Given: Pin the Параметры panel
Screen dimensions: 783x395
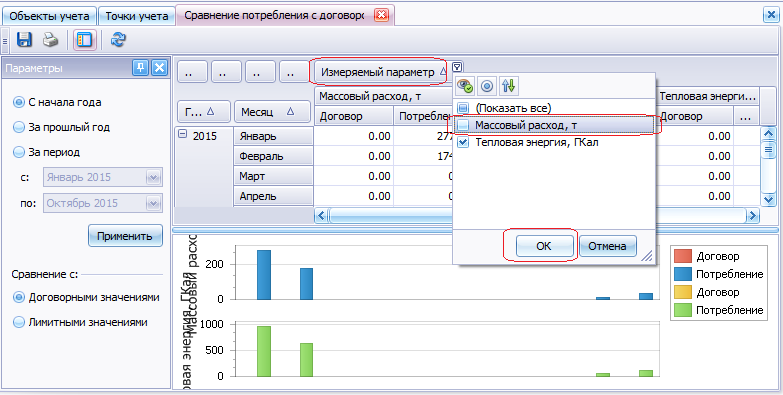Looking at the screenshot, I should click(x=140, y=68).
